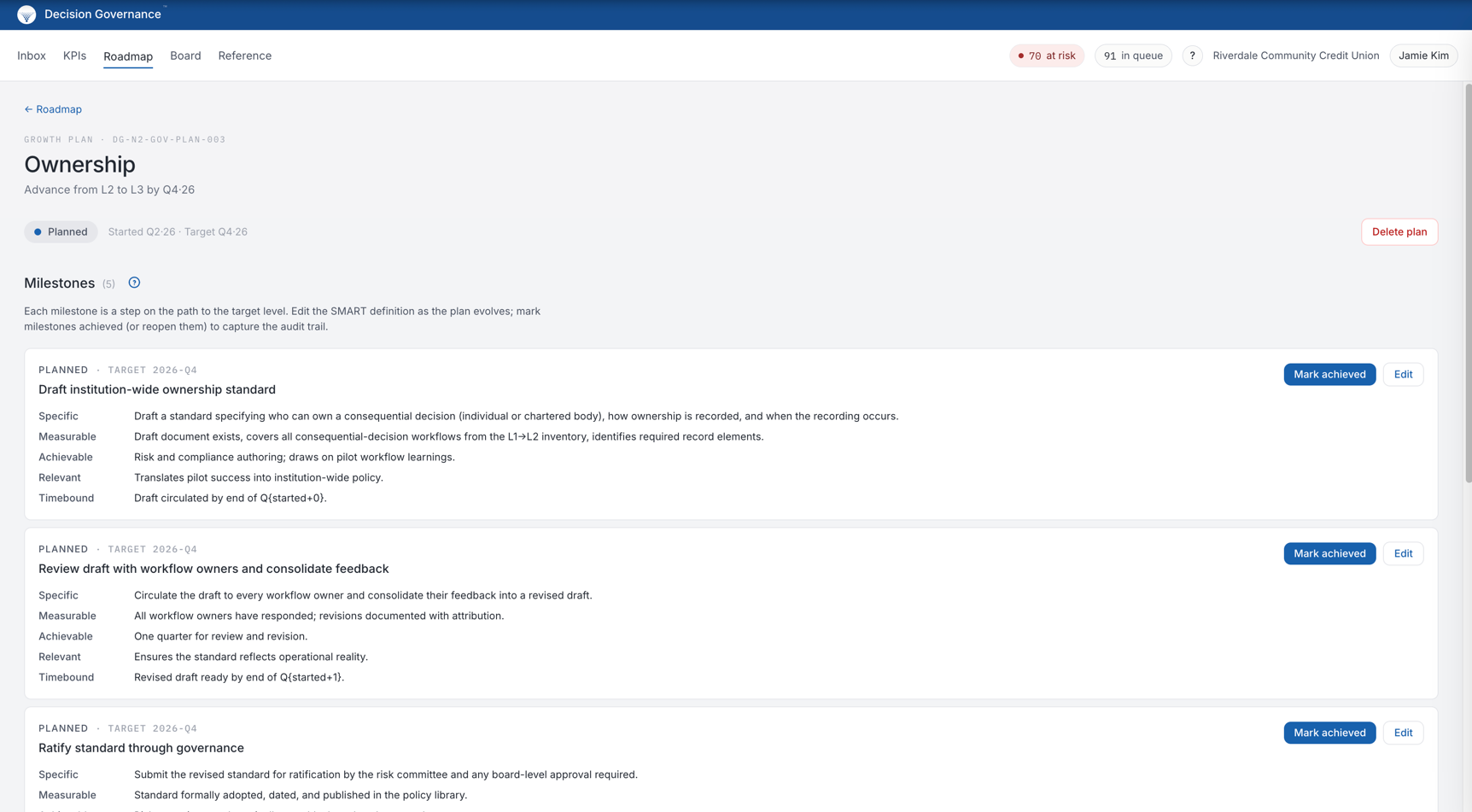Click 'One quarter for review and revision.'

pyautogui.click(x=220, y=636)
